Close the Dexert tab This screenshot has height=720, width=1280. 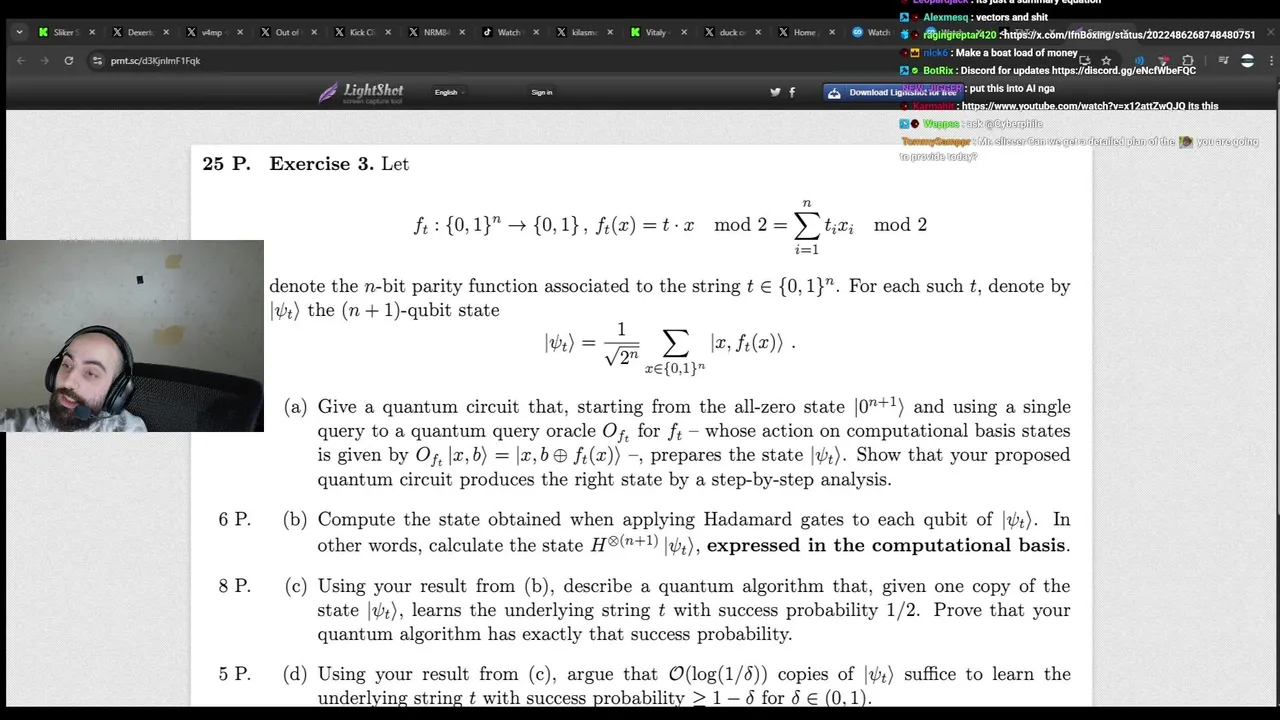click(x=166, y=32)
